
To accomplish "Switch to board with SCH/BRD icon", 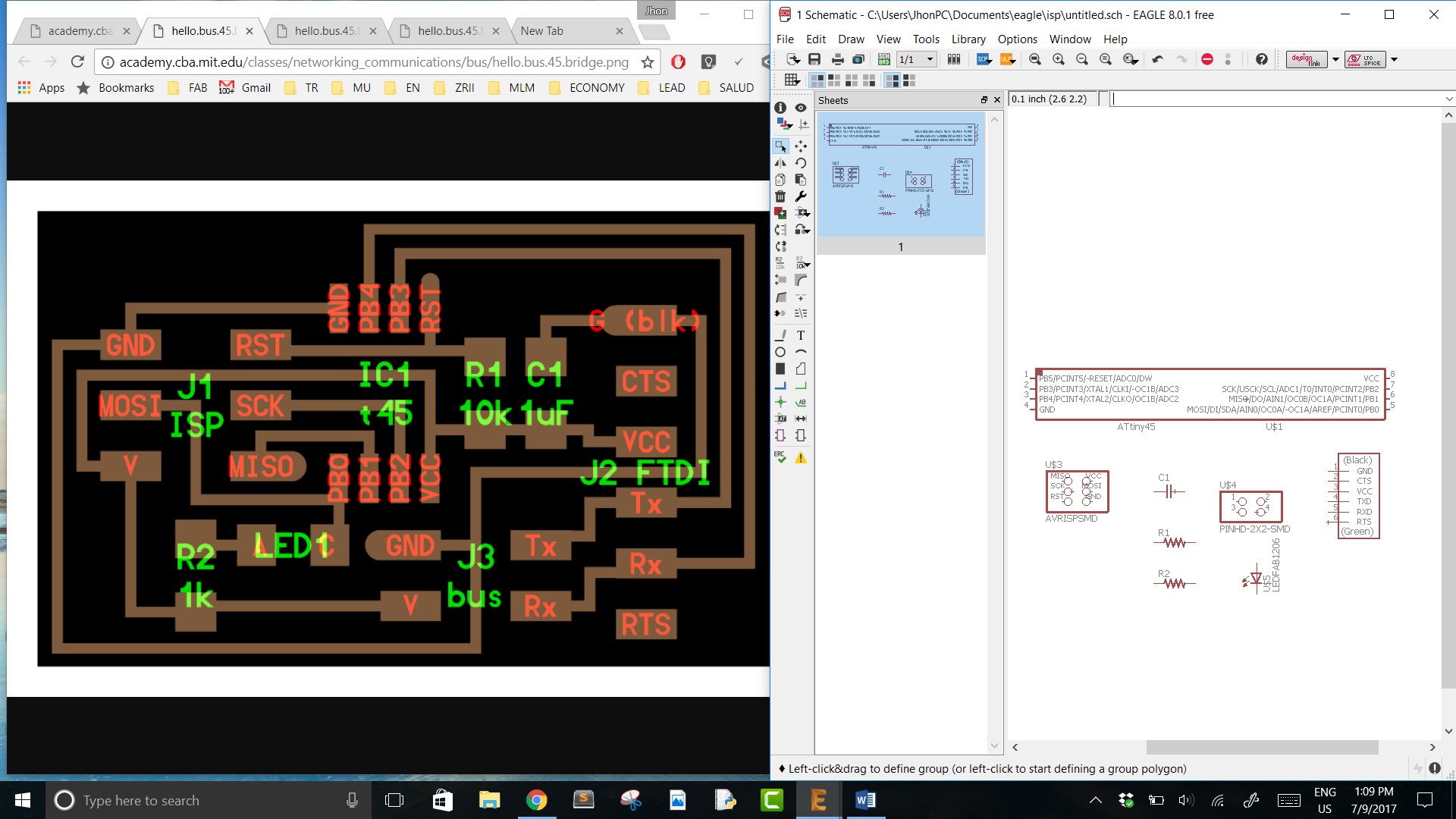I will 884,59.
